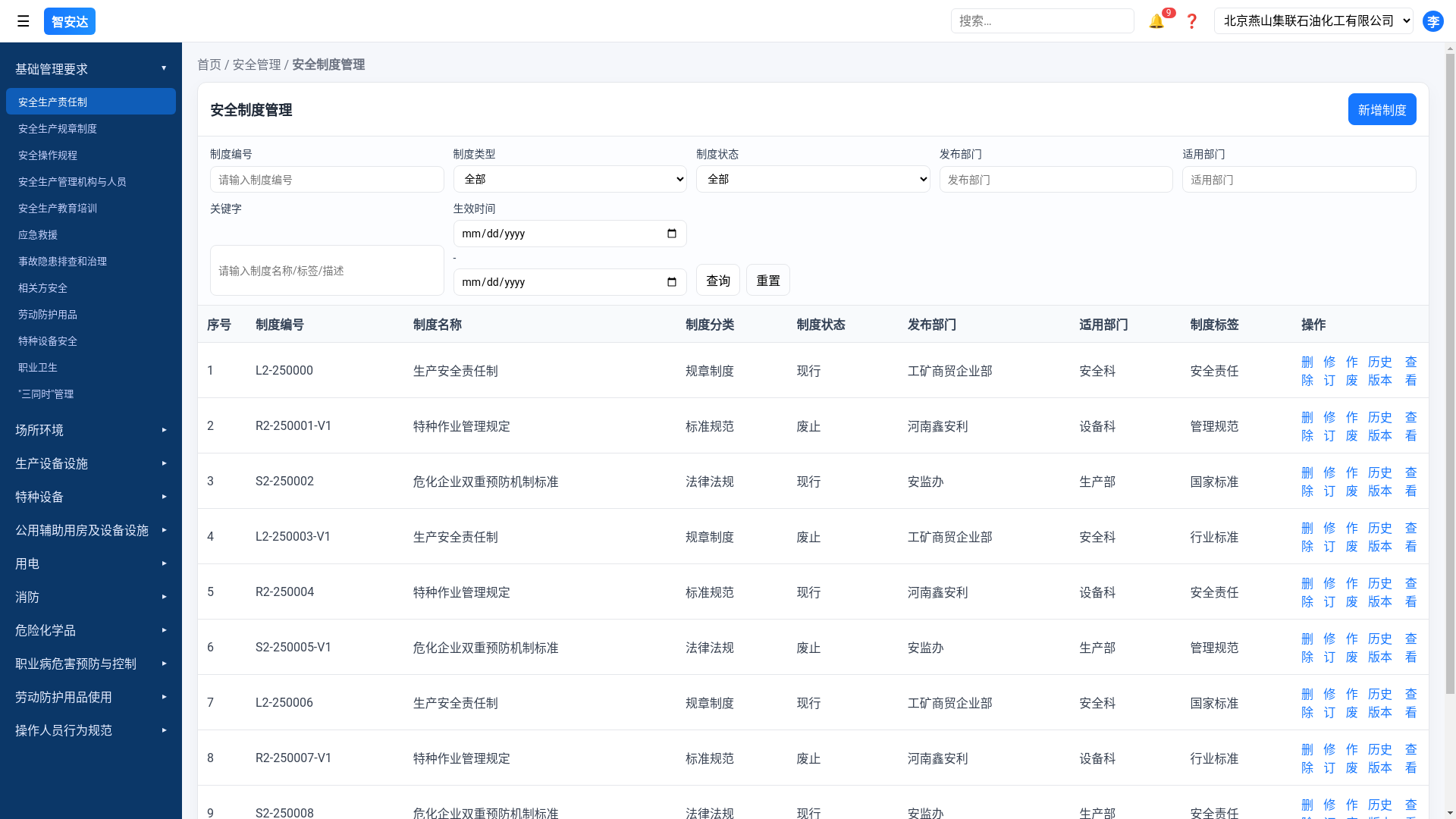Viewport: 1456px width, 819px height.
Task: Open 安全生产规章制度 menu item
Action: [x=91, y=128]
